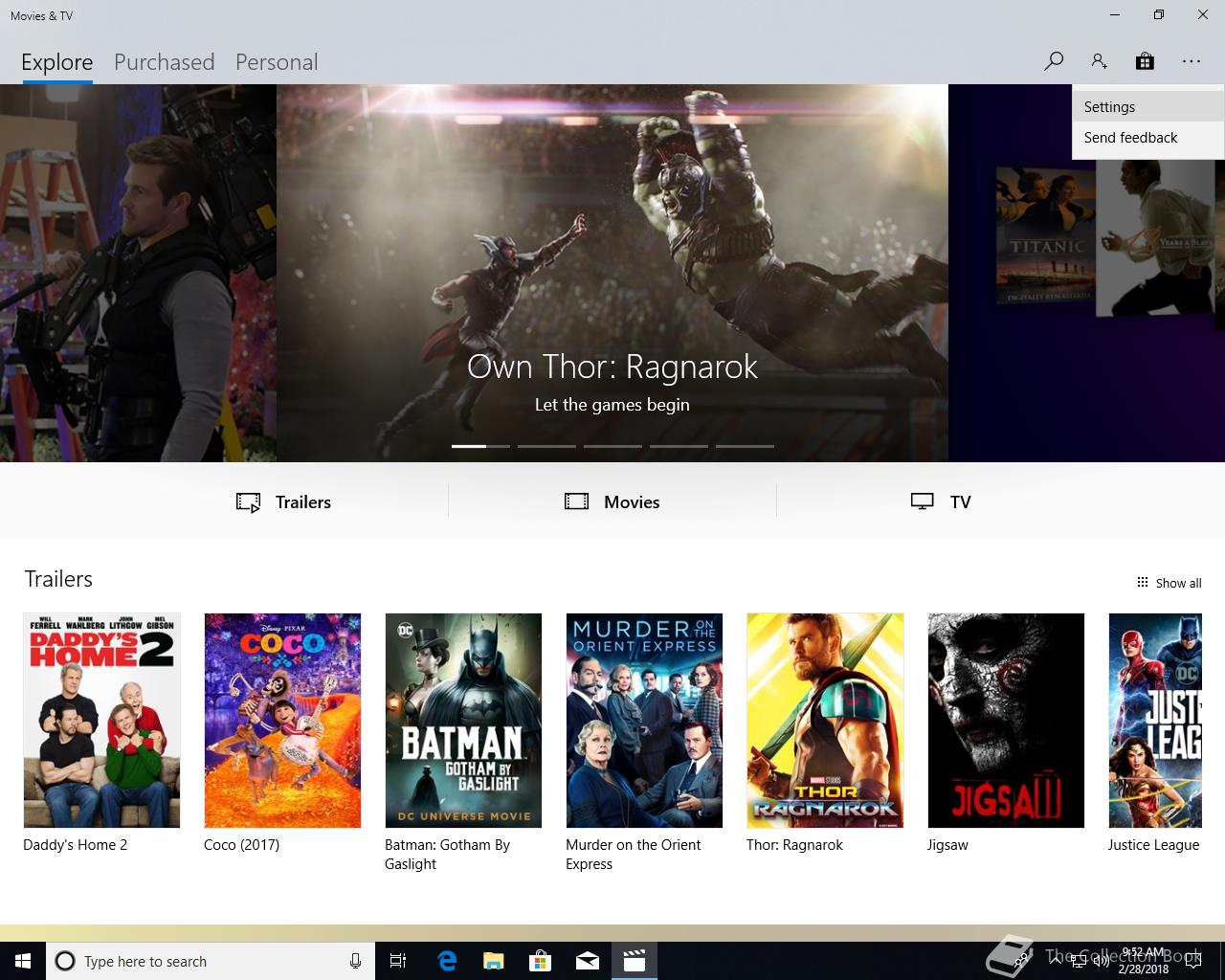Open the TV category button
Screen dimensions: 1225x980
point(941,502)
